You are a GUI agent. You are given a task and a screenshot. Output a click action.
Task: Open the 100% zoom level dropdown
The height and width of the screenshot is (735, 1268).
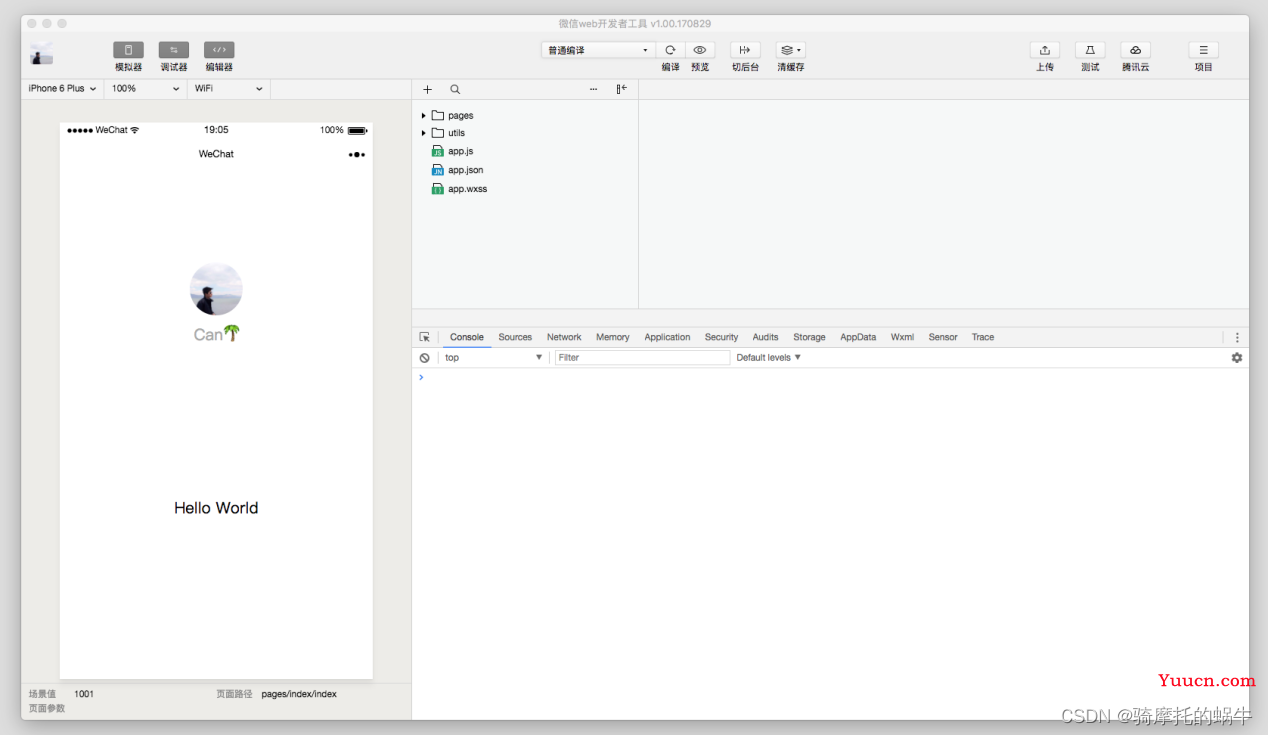click(x=145, y=89)
